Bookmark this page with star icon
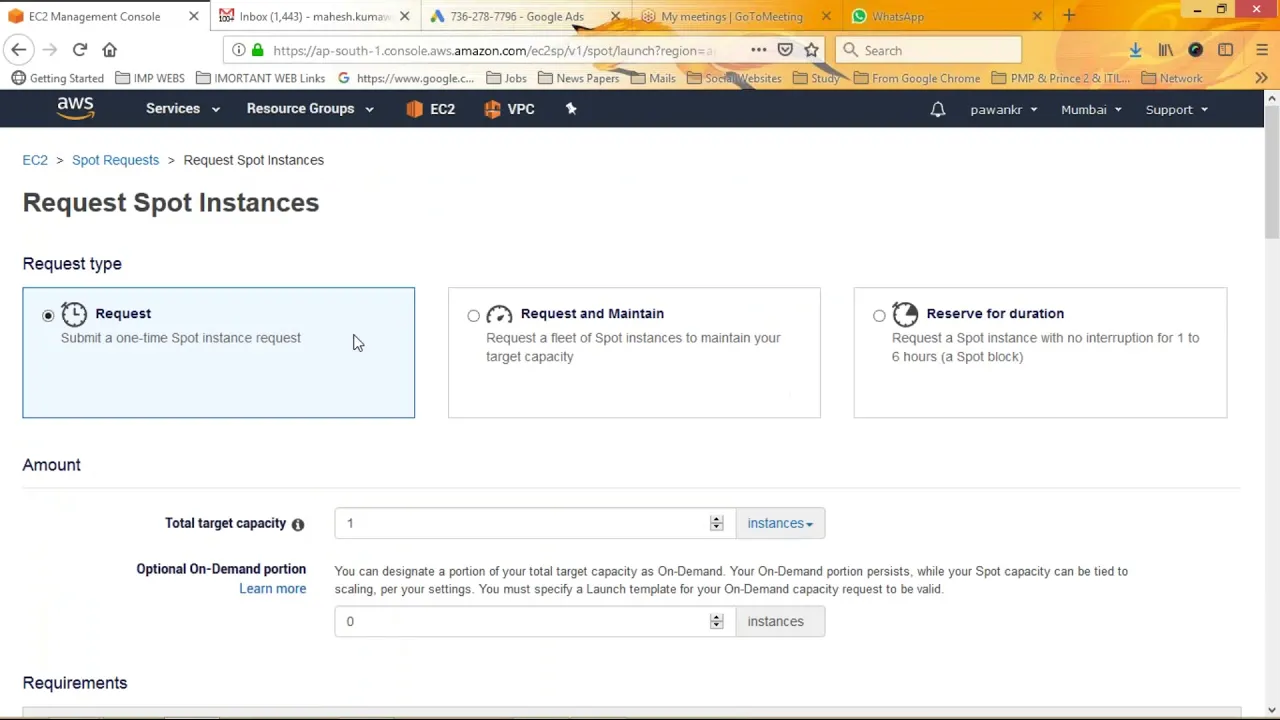Image resolution: width=1280 pixels, height=720 pixels. coord(811,50)
